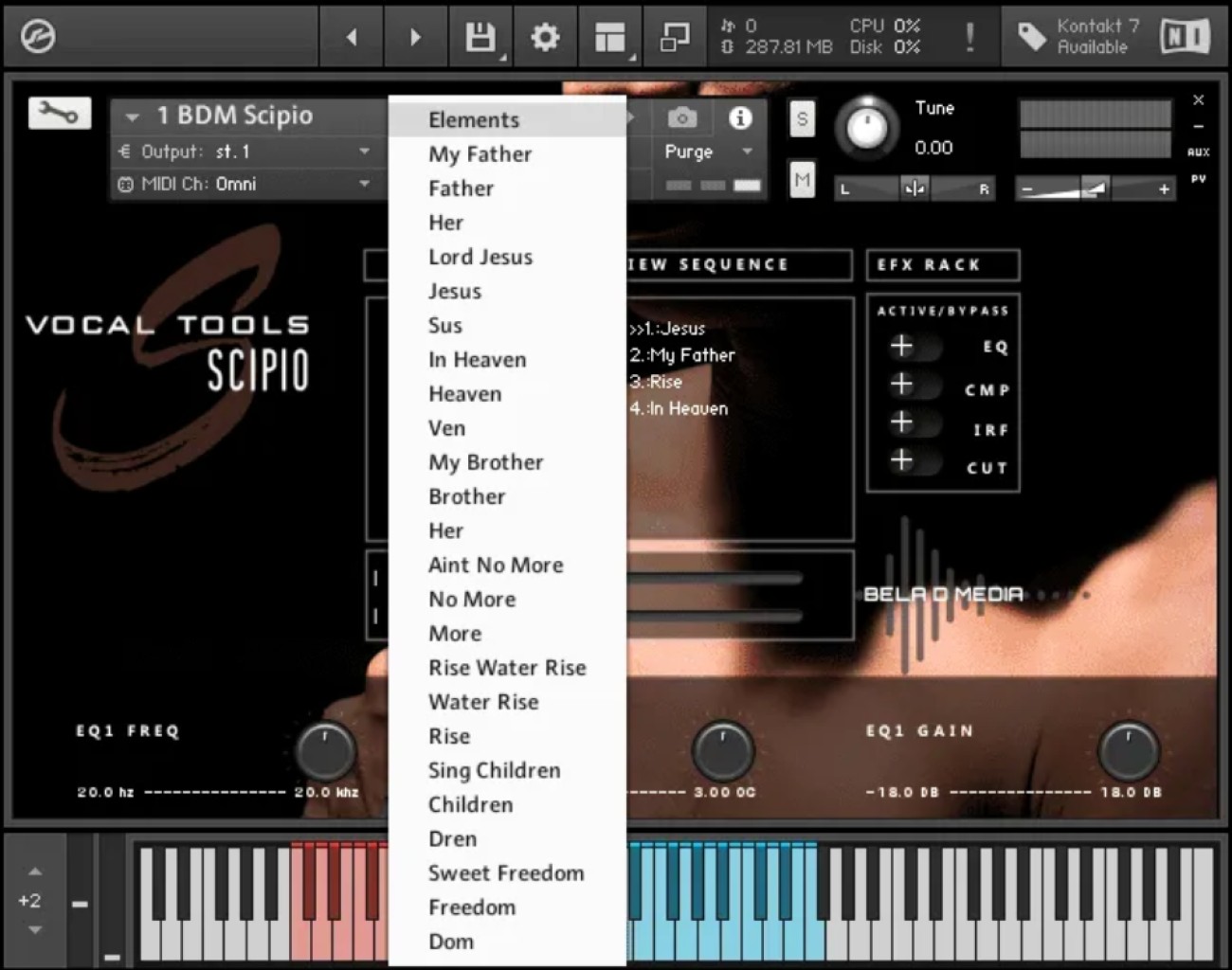Show instrument info icon

740,117
